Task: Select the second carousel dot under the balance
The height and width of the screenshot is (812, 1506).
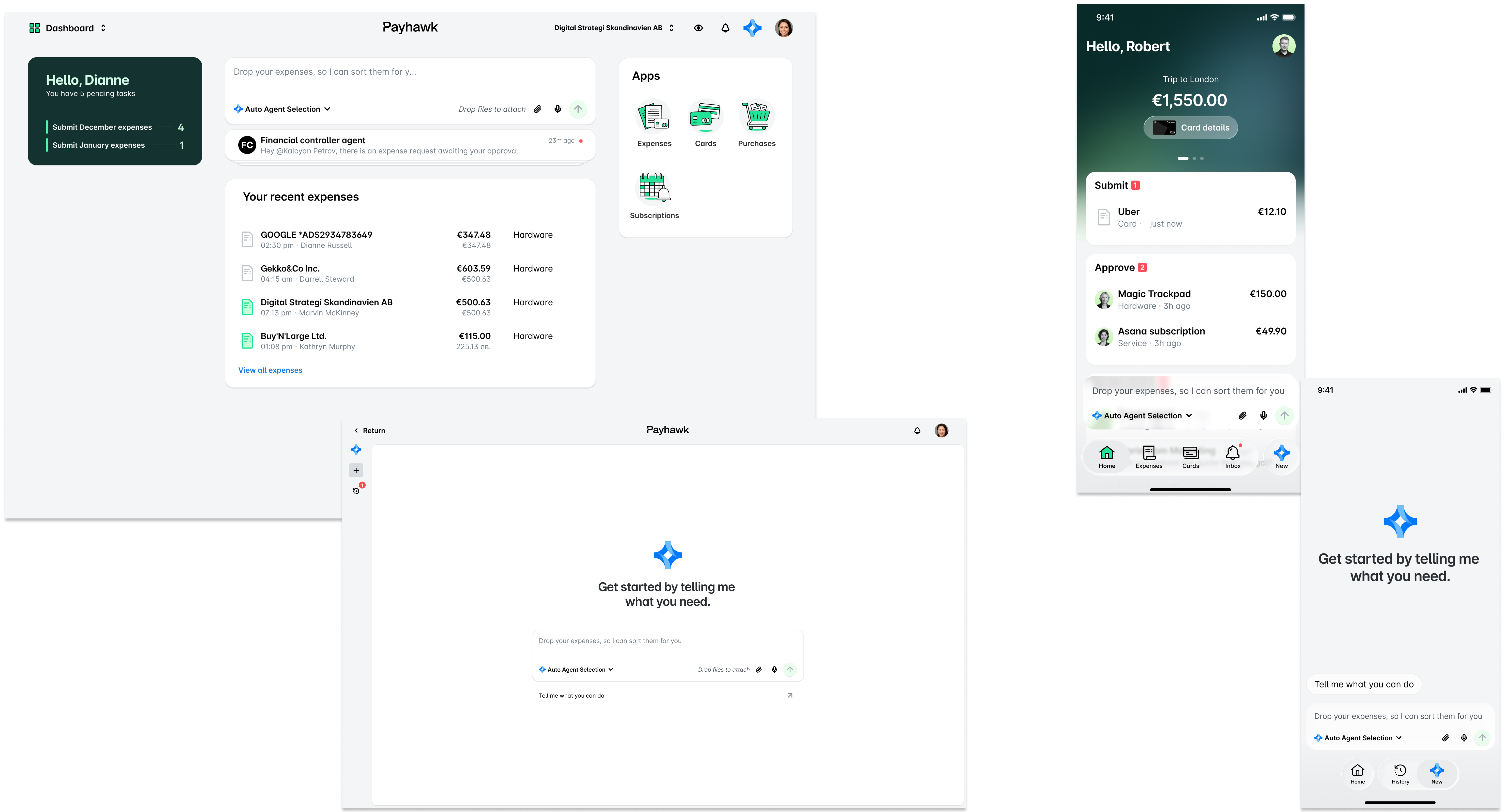Action: (1194, 158)
